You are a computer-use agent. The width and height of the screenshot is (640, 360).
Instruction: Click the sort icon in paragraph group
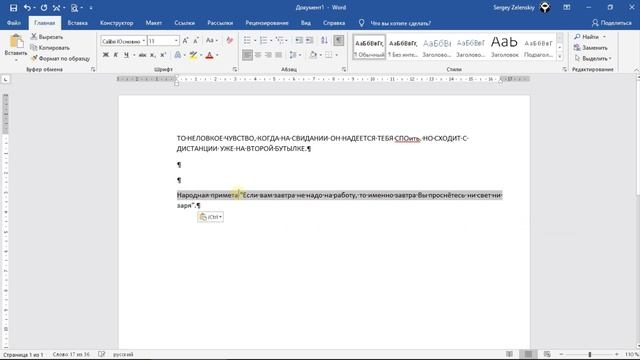324,40
